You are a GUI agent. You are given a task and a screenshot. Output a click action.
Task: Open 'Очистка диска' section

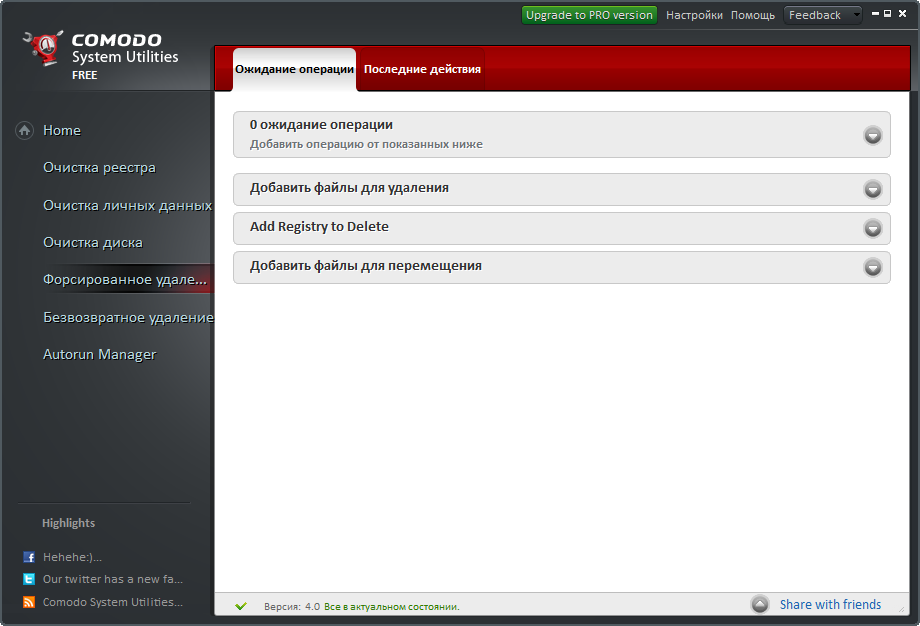(x=93, y=243)
